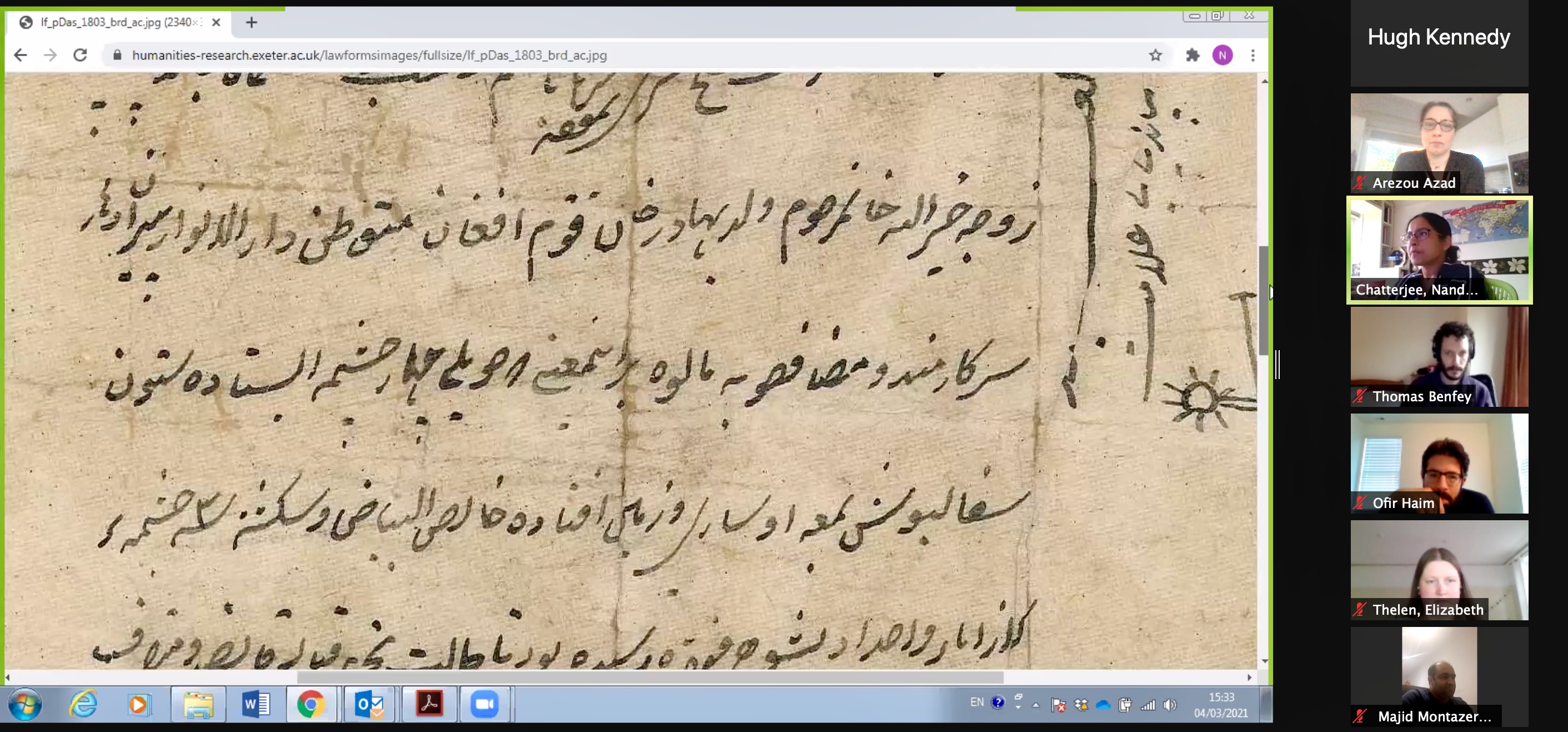Open a new browser tab

252,23
